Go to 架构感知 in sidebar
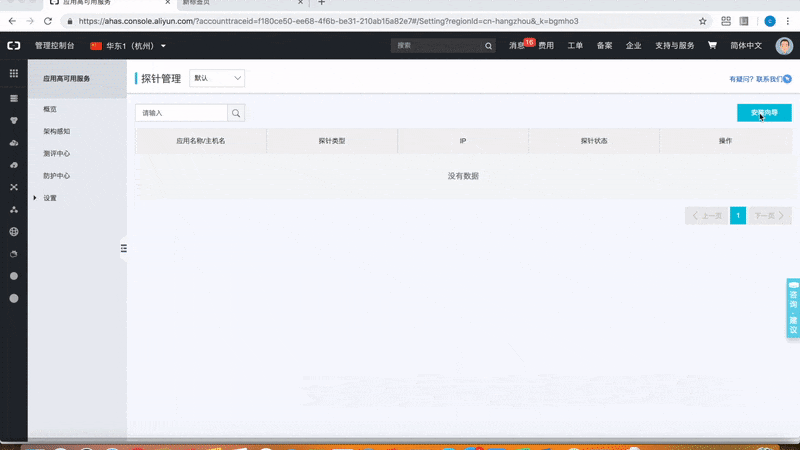 [x=56, y=131]
